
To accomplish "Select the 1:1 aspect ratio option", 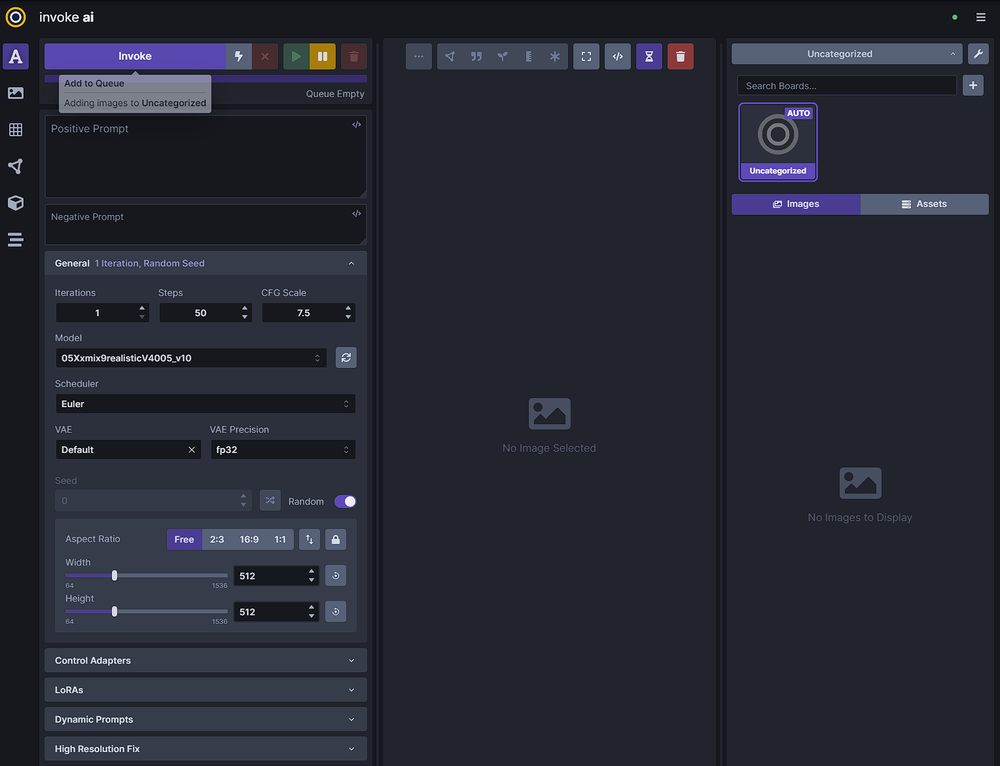I will [281, 539].
